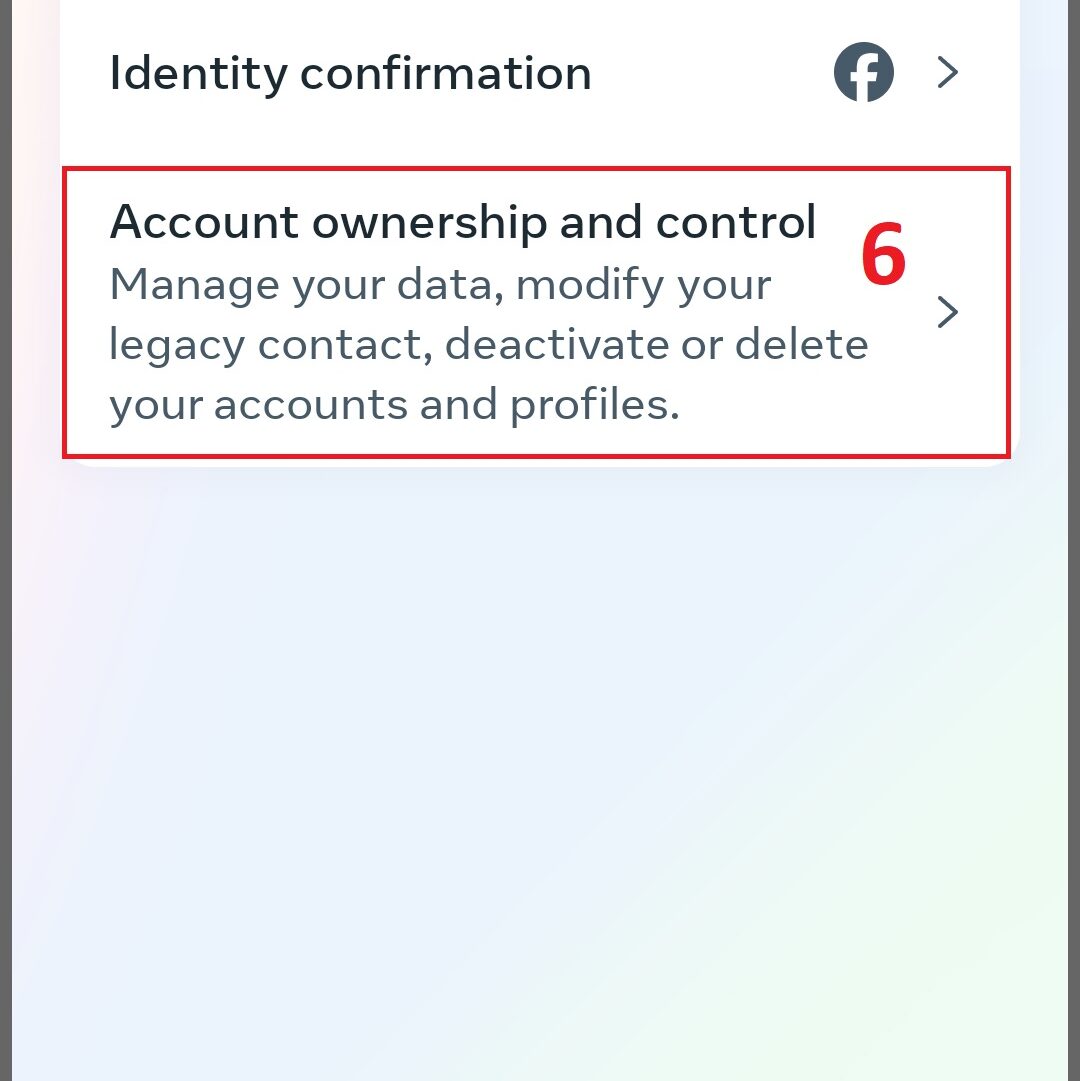Click the word 'Account' in the heading

[x=204, y=222]
